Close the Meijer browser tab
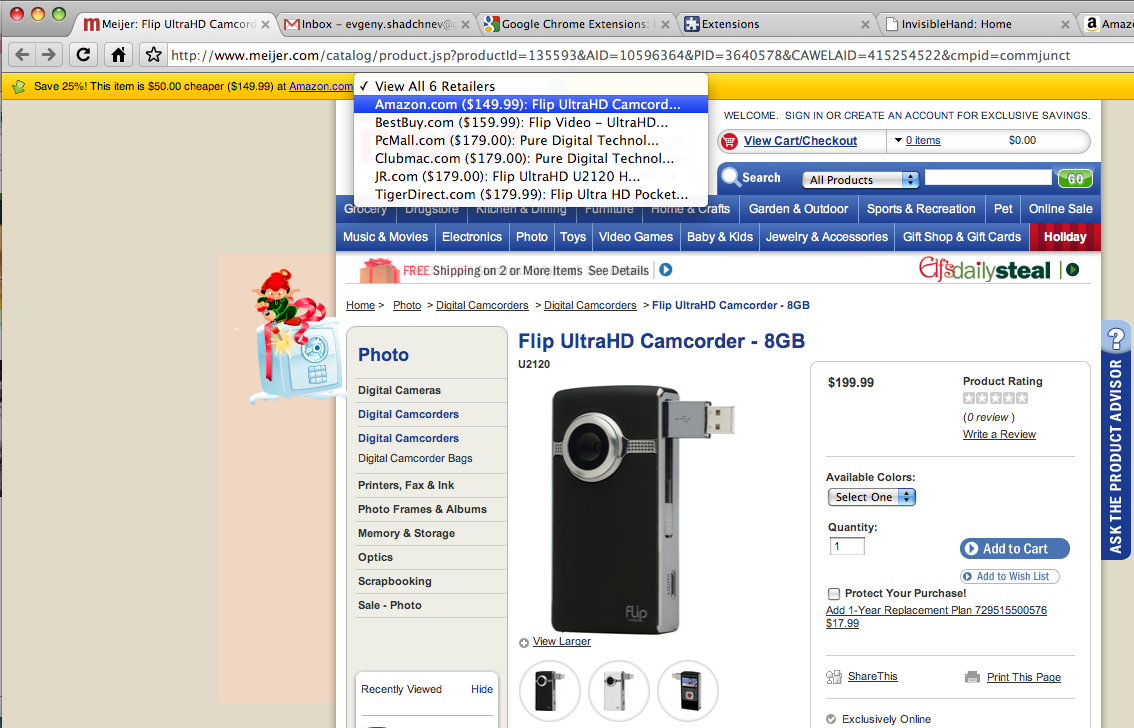Viewport: 1134px width, 728px height. tap(265, 25)
